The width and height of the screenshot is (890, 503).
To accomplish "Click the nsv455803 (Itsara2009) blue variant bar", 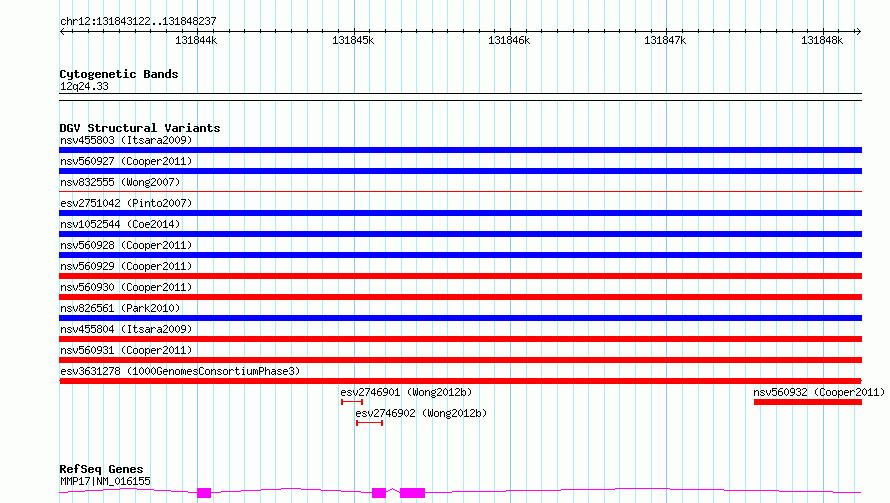I will (460, 150).
